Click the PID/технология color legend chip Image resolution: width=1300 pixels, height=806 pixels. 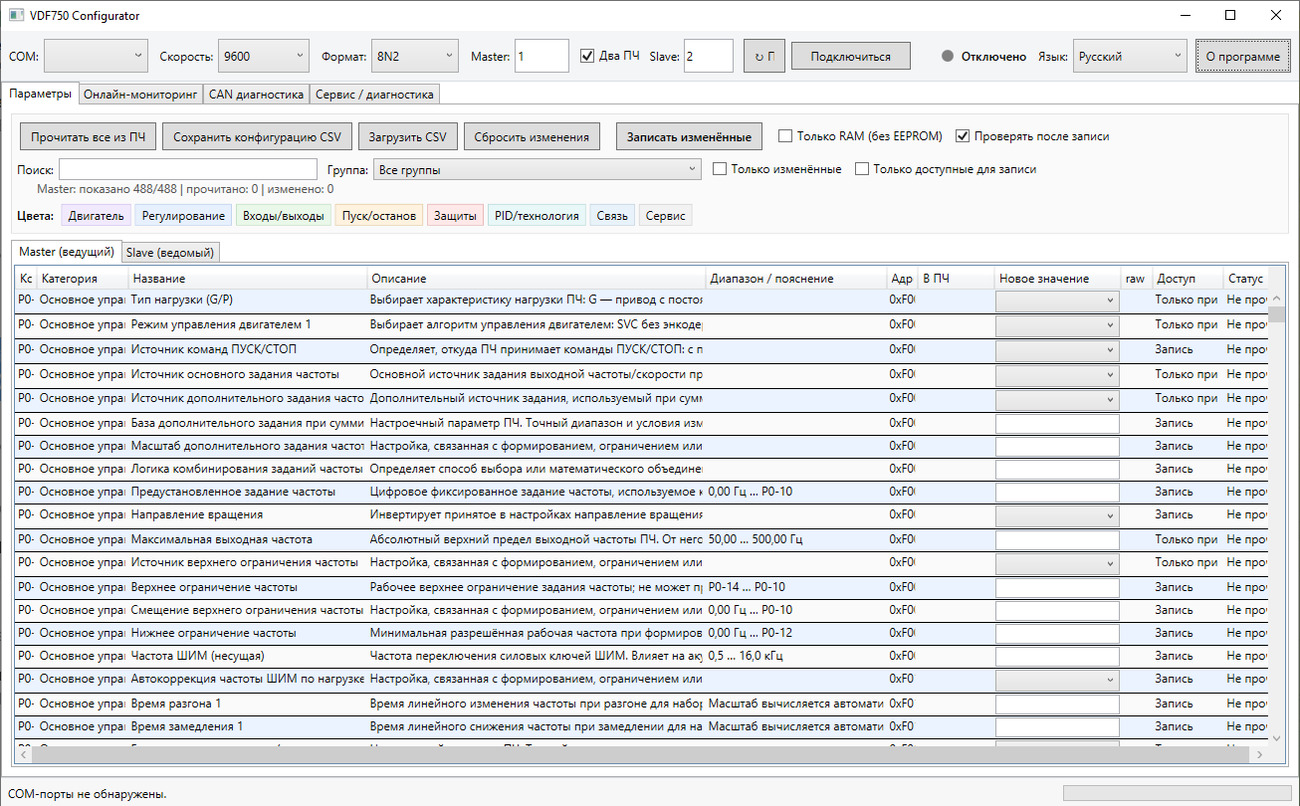pyautogui.click(x=537, y=215)
